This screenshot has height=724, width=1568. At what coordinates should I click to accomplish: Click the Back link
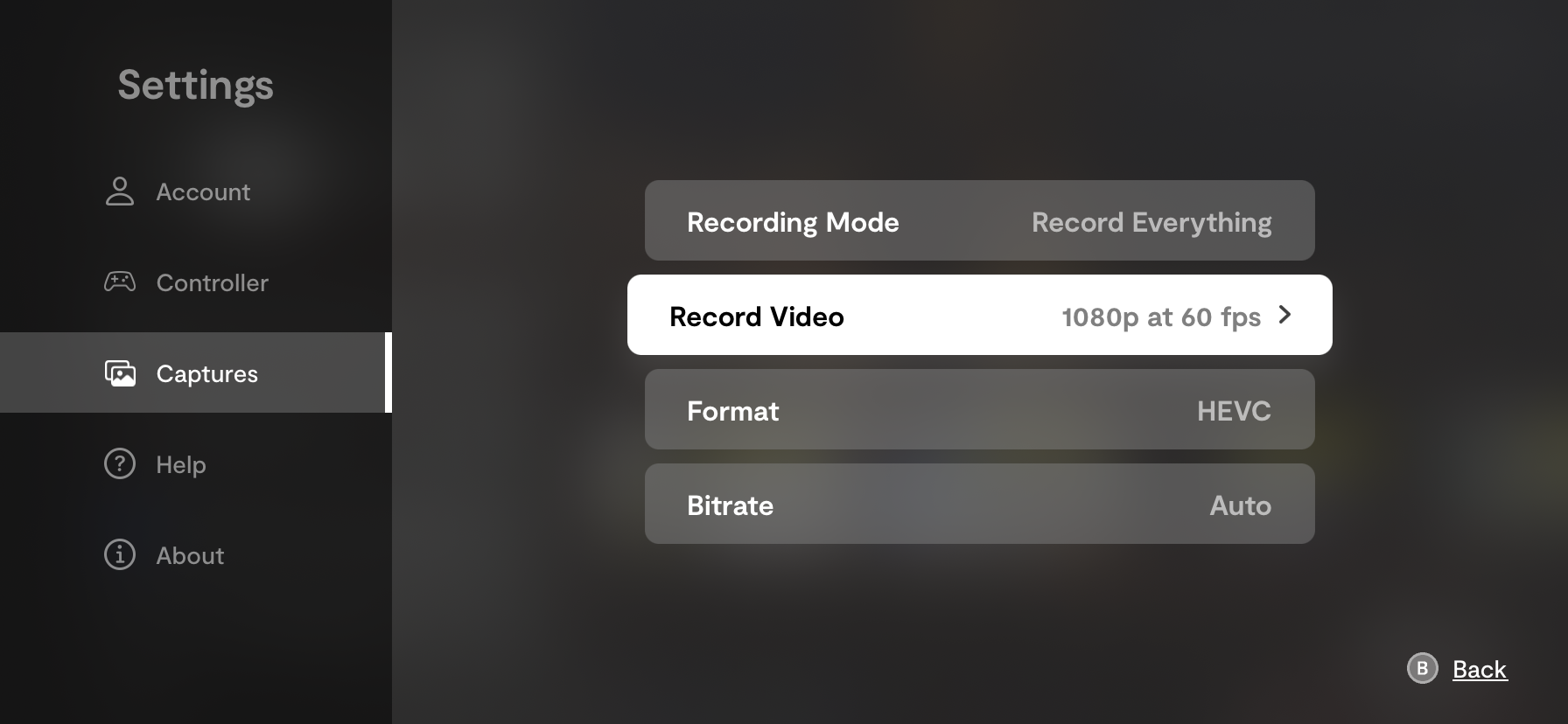tap(1480, 670)
